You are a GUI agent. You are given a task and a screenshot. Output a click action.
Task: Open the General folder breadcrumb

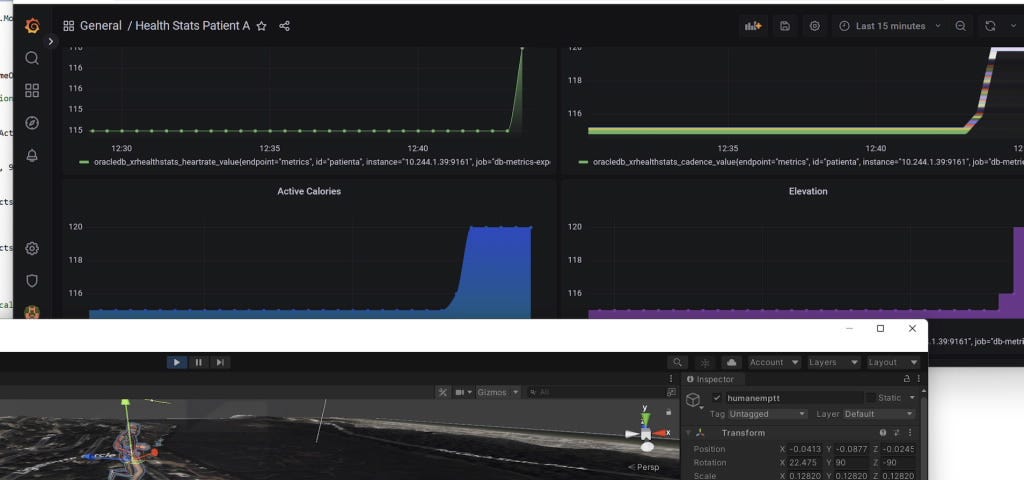click(x=101, y=26)
